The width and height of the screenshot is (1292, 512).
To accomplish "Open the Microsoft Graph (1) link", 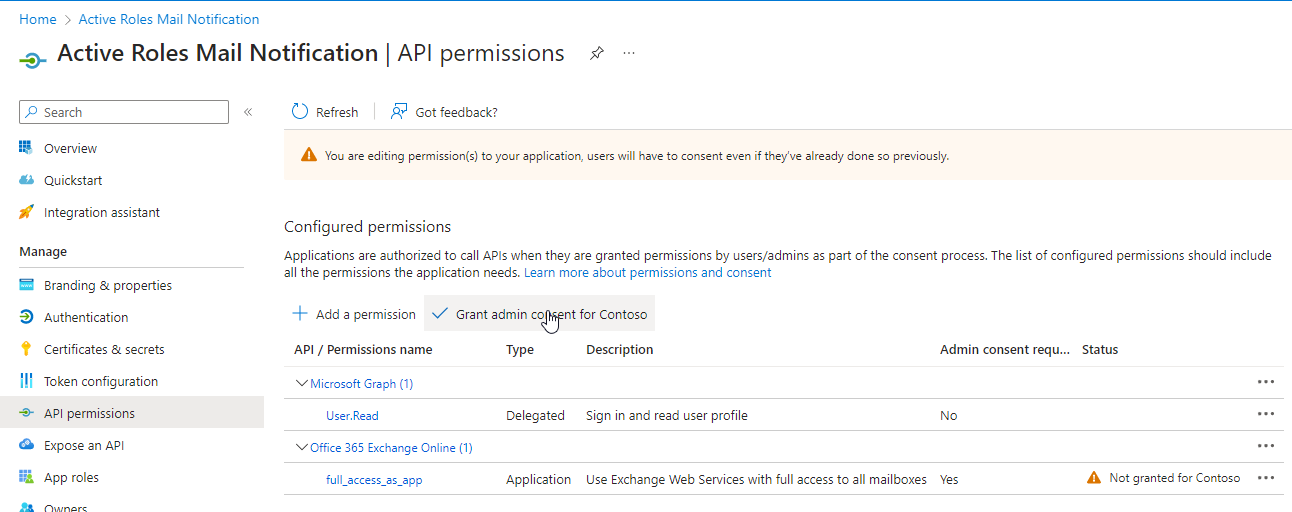I will click(x=361, y=383).
